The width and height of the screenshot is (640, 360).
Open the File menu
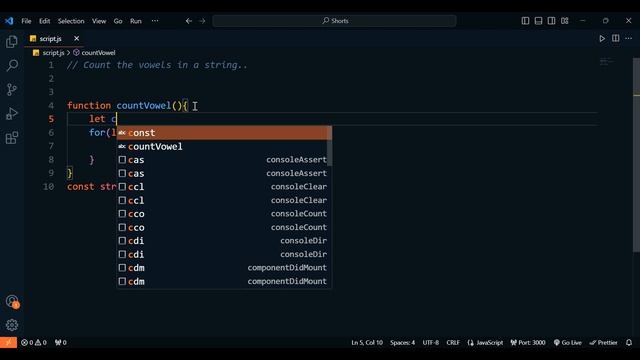point(26,21)
